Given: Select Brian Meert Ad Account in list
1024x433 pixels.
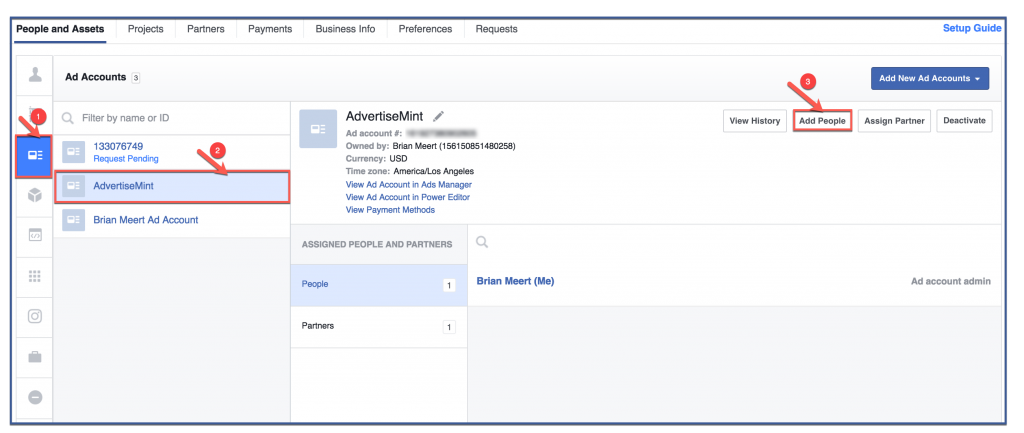Looking at the screenshot, I should pyautogui.click(x=145, y=220).
